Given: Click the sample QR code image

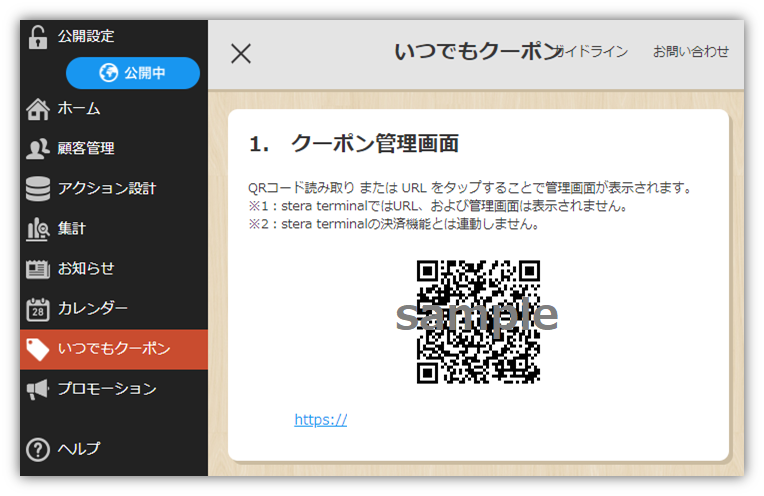Looking at the screenshot, I should click(478, 322).
